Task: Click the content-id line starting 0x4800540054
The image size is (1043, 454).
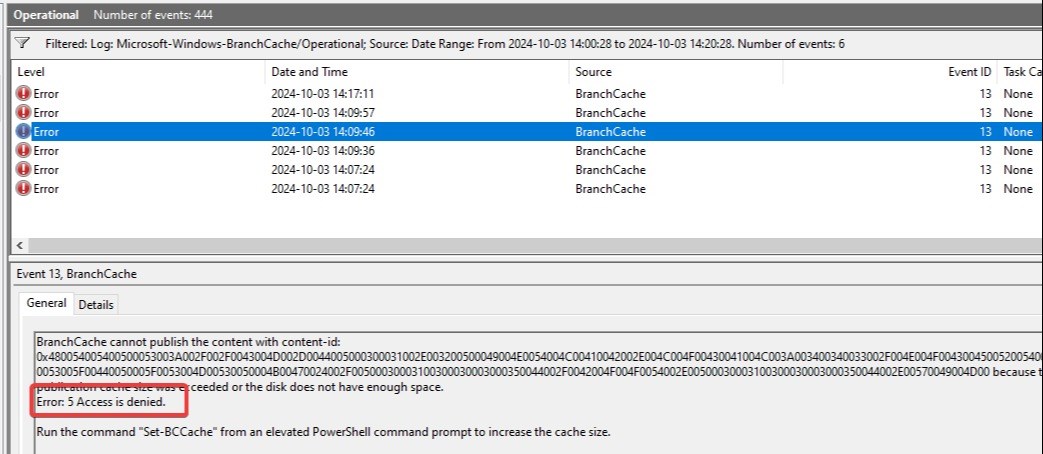Action: [x=539, y=358]
